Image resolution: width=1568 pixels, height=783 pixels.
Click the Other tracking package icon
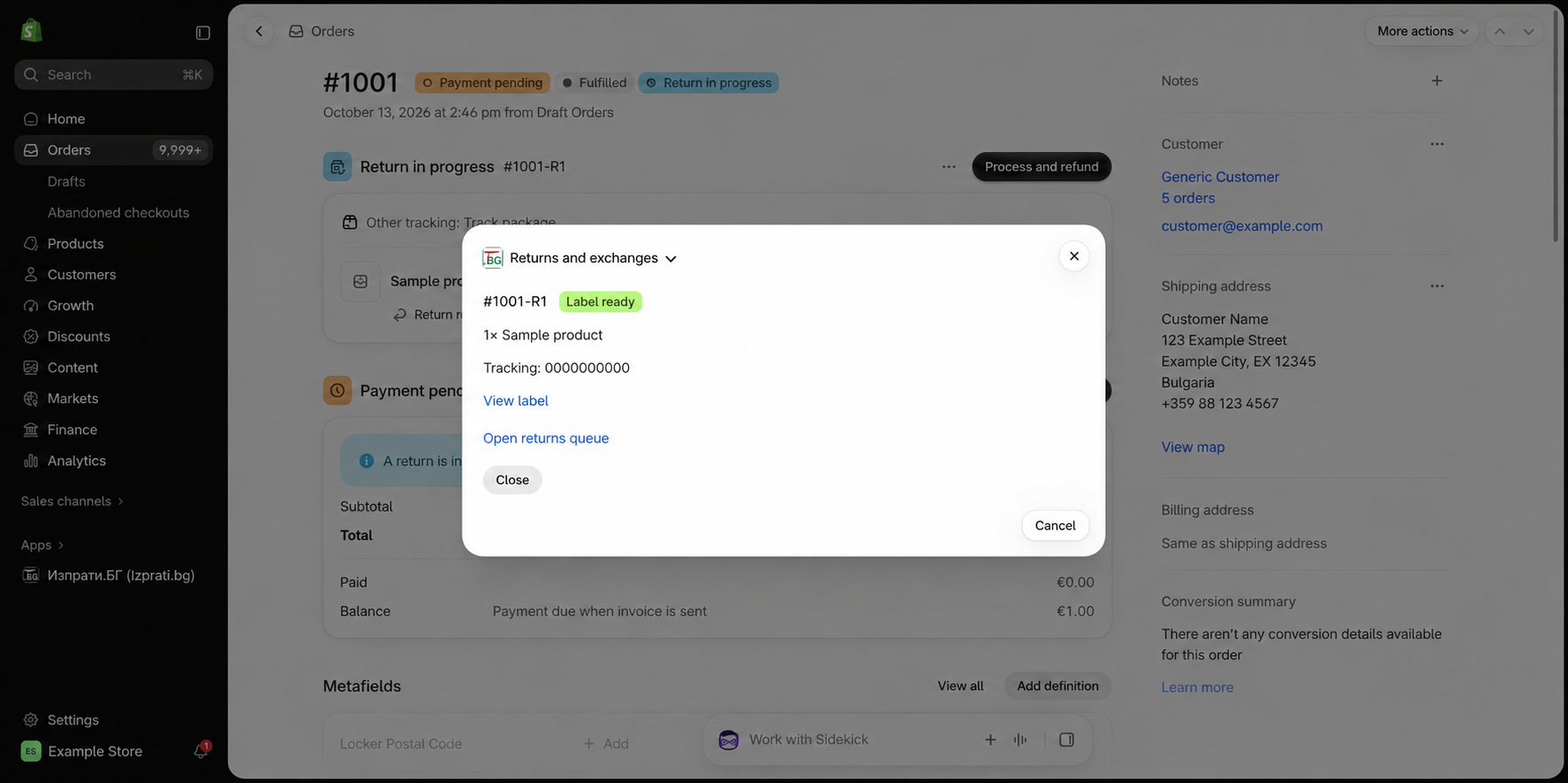coord(350,223)
